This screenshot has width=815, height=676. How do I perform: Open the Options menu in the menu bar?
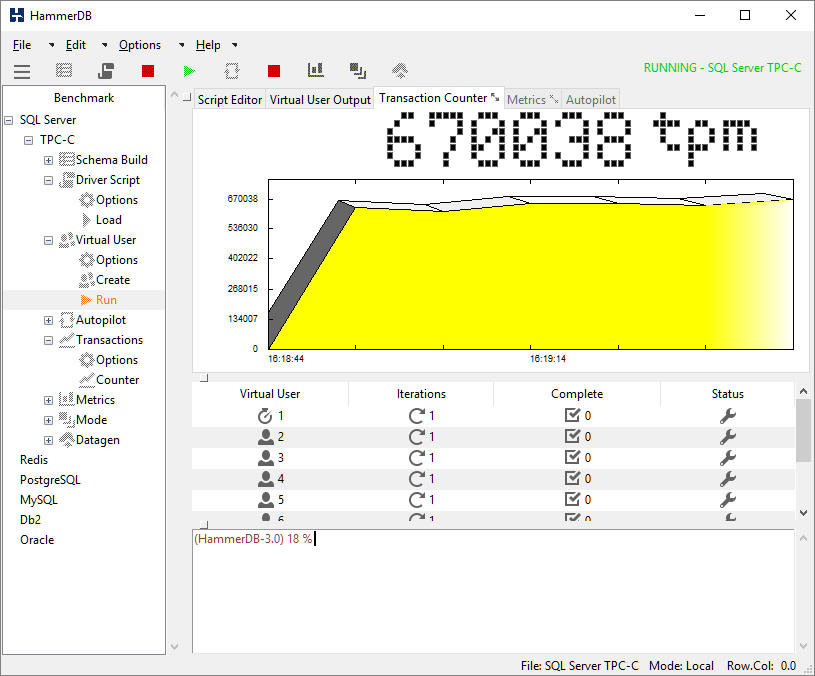(140, 45)
